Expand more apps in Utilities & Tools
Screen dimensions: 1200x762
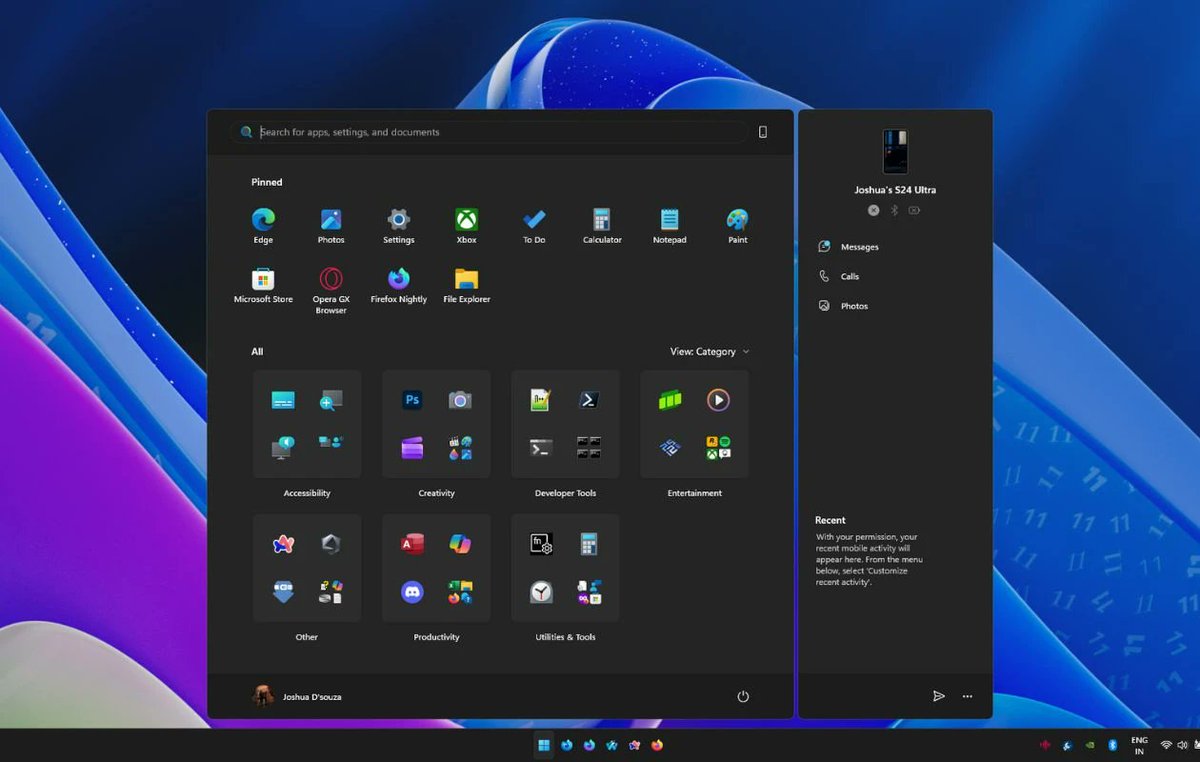tap(589, 592)
